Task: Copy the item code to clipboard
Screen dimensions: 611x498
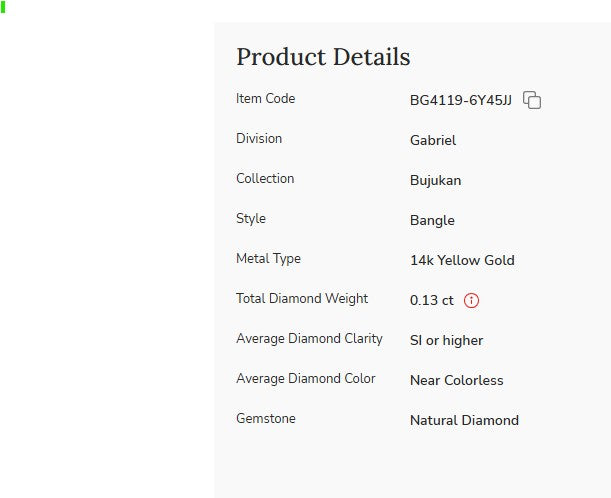Action: (532, 100)
